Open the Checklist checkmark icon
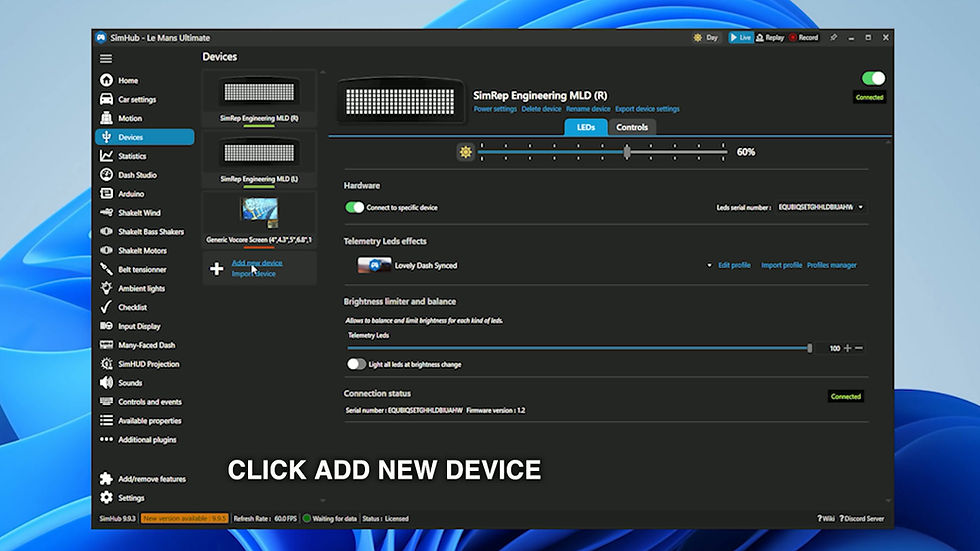Viewport: 980px width, 551px height. [x=106, y=307]
